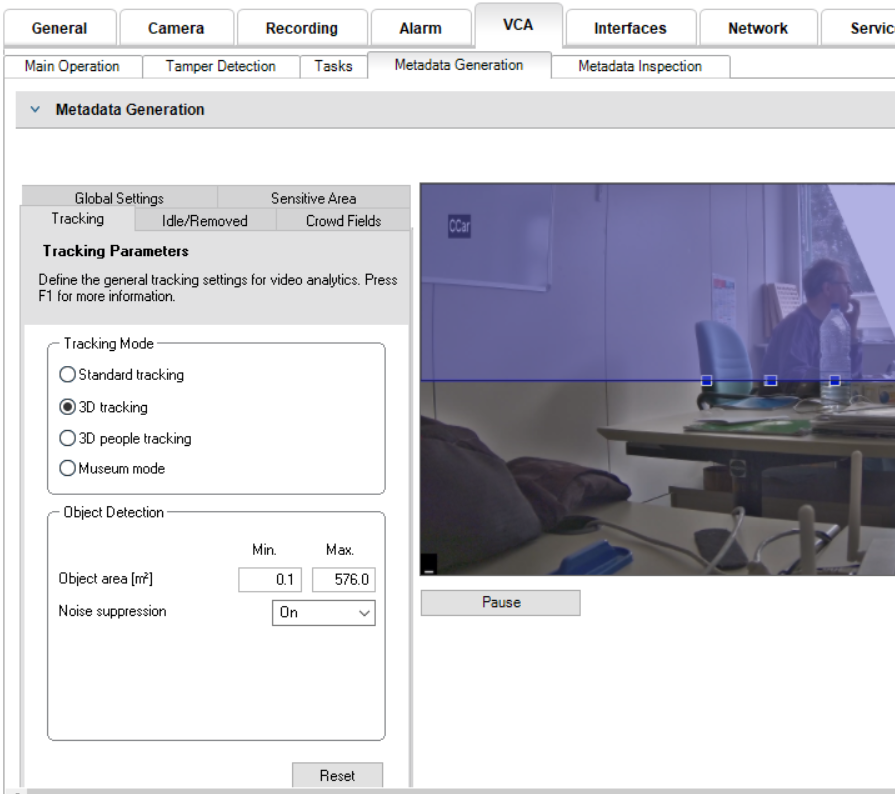This screenshot has width=895, height=794.
Task: Click the black minimize icon in video corner
Action: point(429,566)
